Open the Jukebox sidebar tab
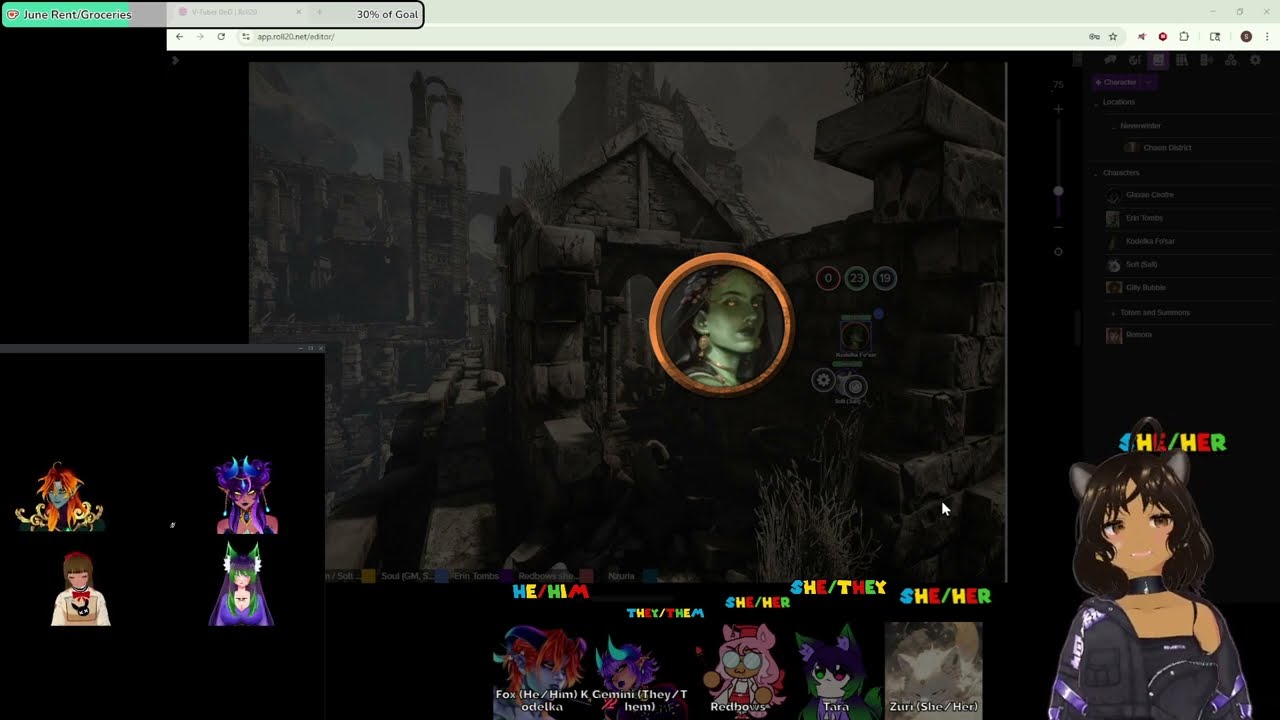This screenshot has width=1280, height=720. click(1206, 61)
